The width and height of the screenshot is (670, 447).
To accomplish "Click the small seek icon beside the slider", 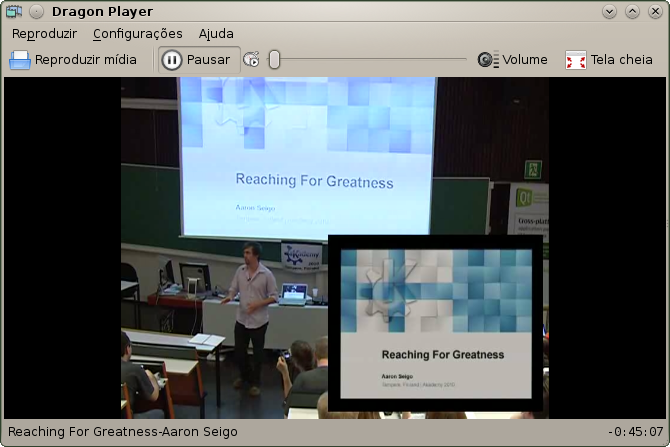I will coord(251,60).
